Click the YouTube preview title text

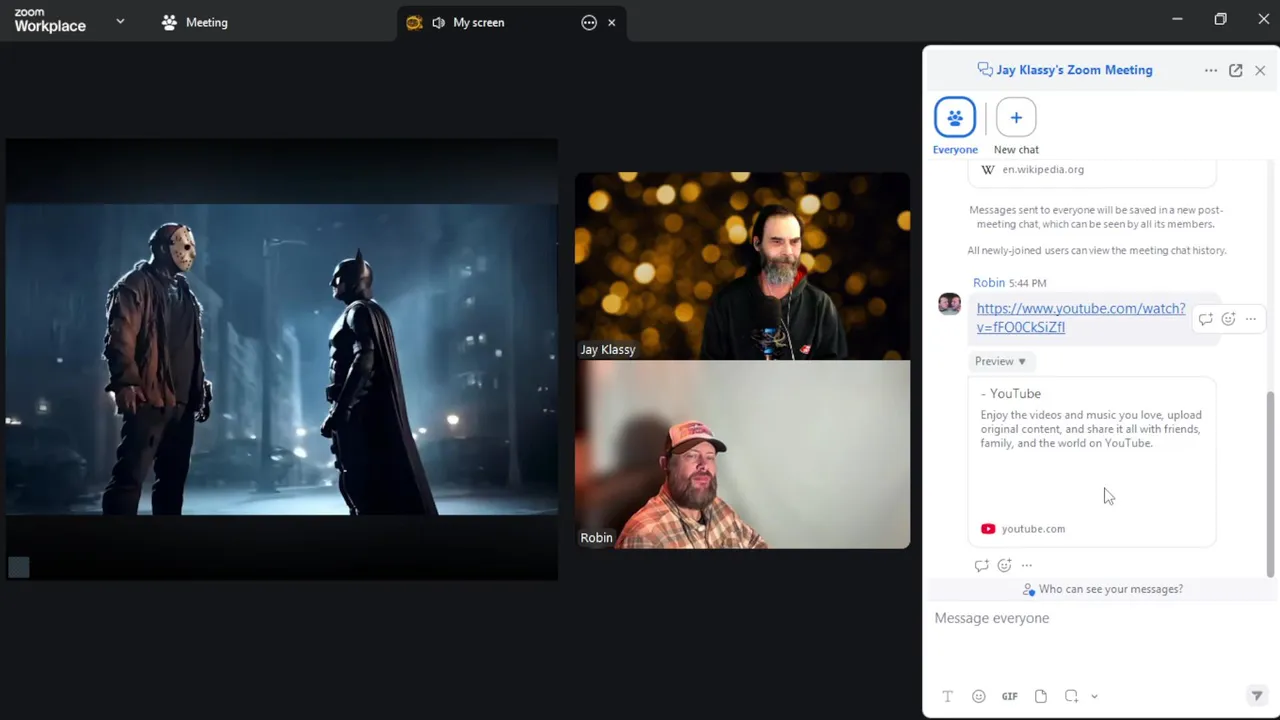(1011, 394)
